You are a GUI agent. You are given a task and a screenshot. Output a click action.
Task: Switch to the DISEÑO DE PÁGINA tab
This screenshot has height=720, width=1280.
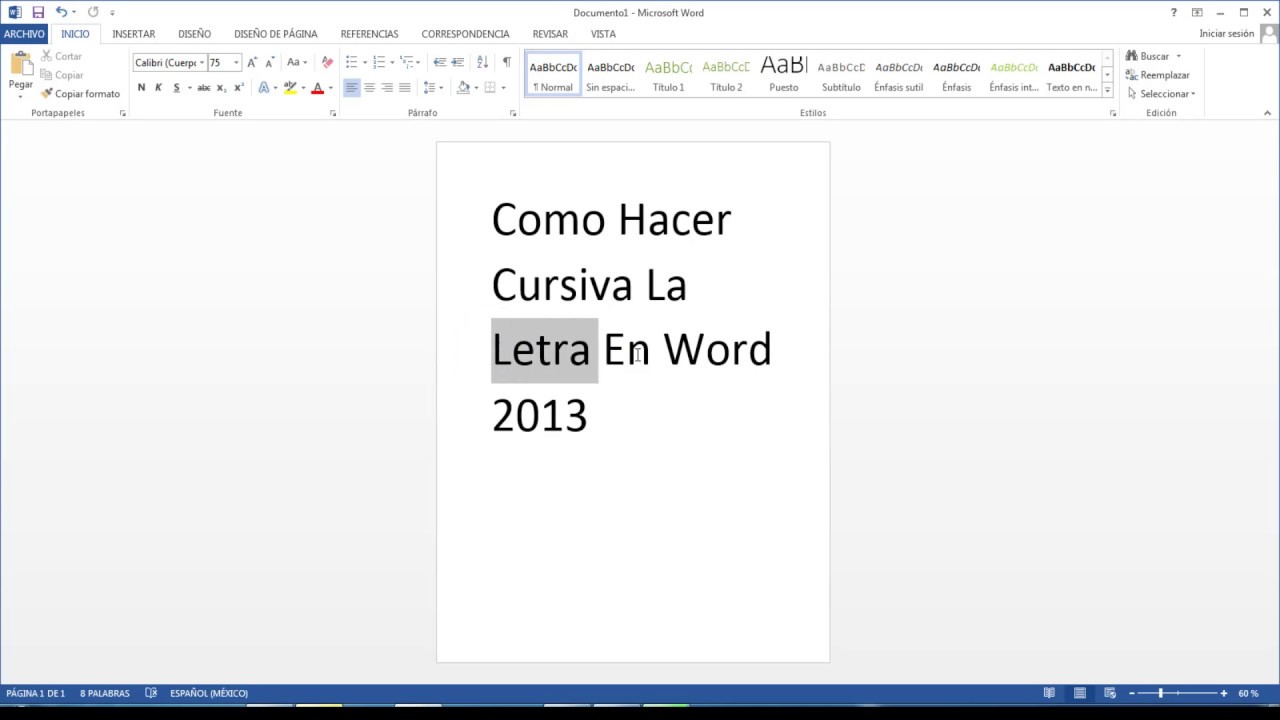(x=276, y=34)
